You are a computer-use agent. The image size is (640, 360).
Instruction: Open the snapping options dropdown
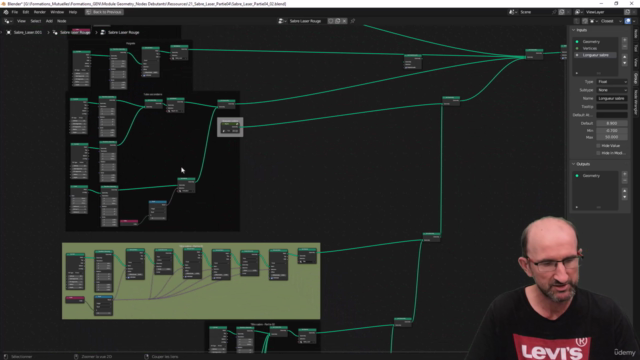coord(593,21)
